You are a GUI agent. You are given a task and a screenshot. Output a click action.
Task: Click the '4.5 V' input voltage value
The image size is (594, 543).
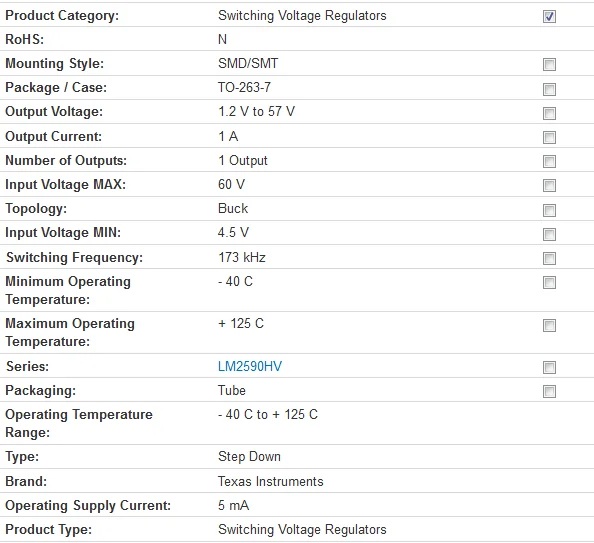pos(233,232)
